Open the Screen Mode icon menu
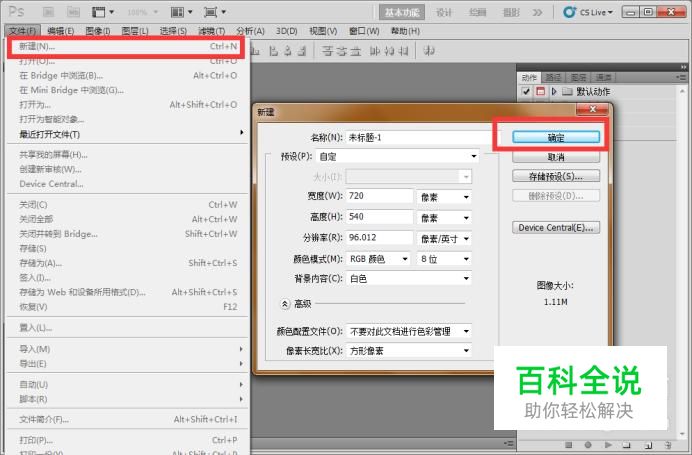 [x=214, y=12]
